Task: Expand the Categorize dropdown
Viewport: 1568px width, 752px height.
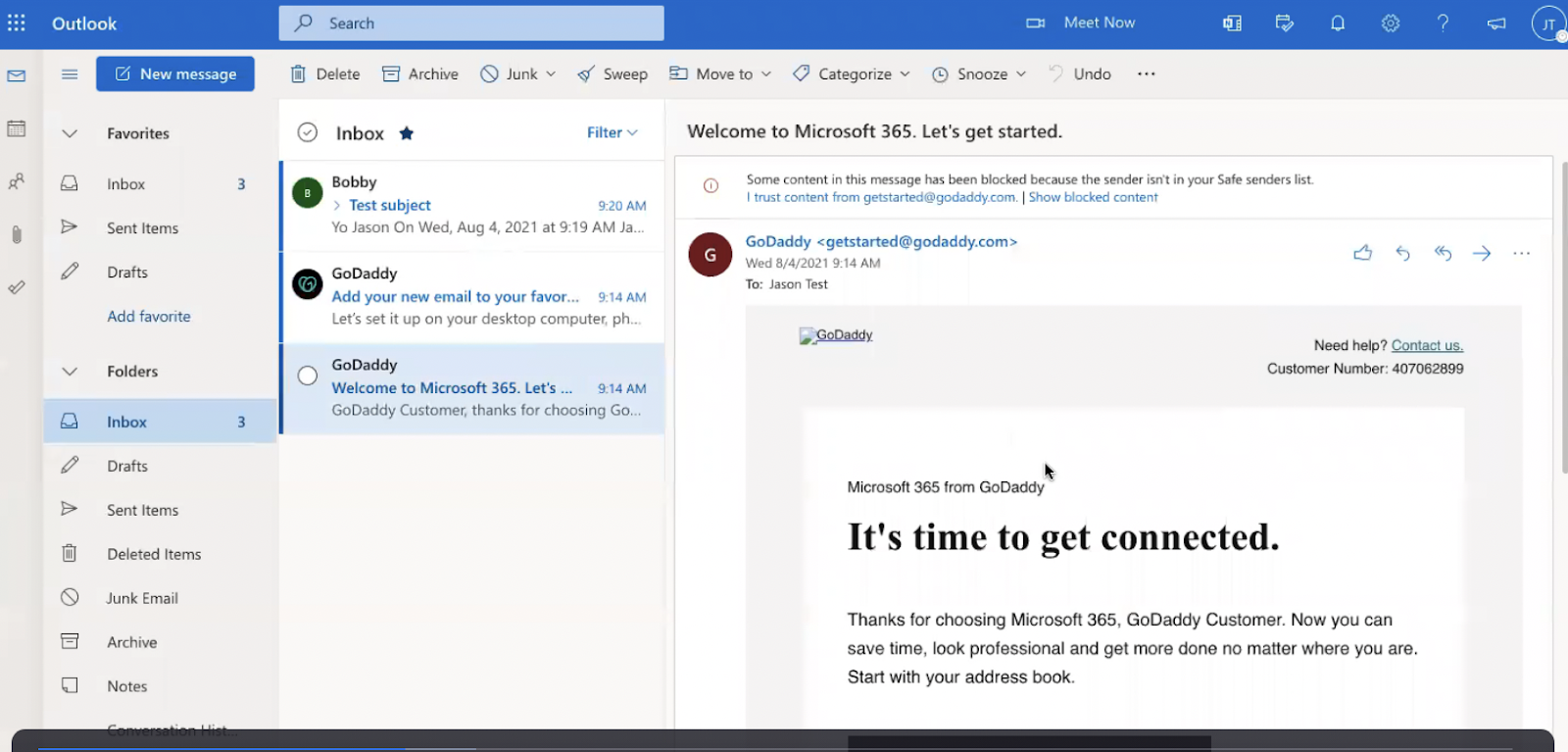Action: [905, 74]
